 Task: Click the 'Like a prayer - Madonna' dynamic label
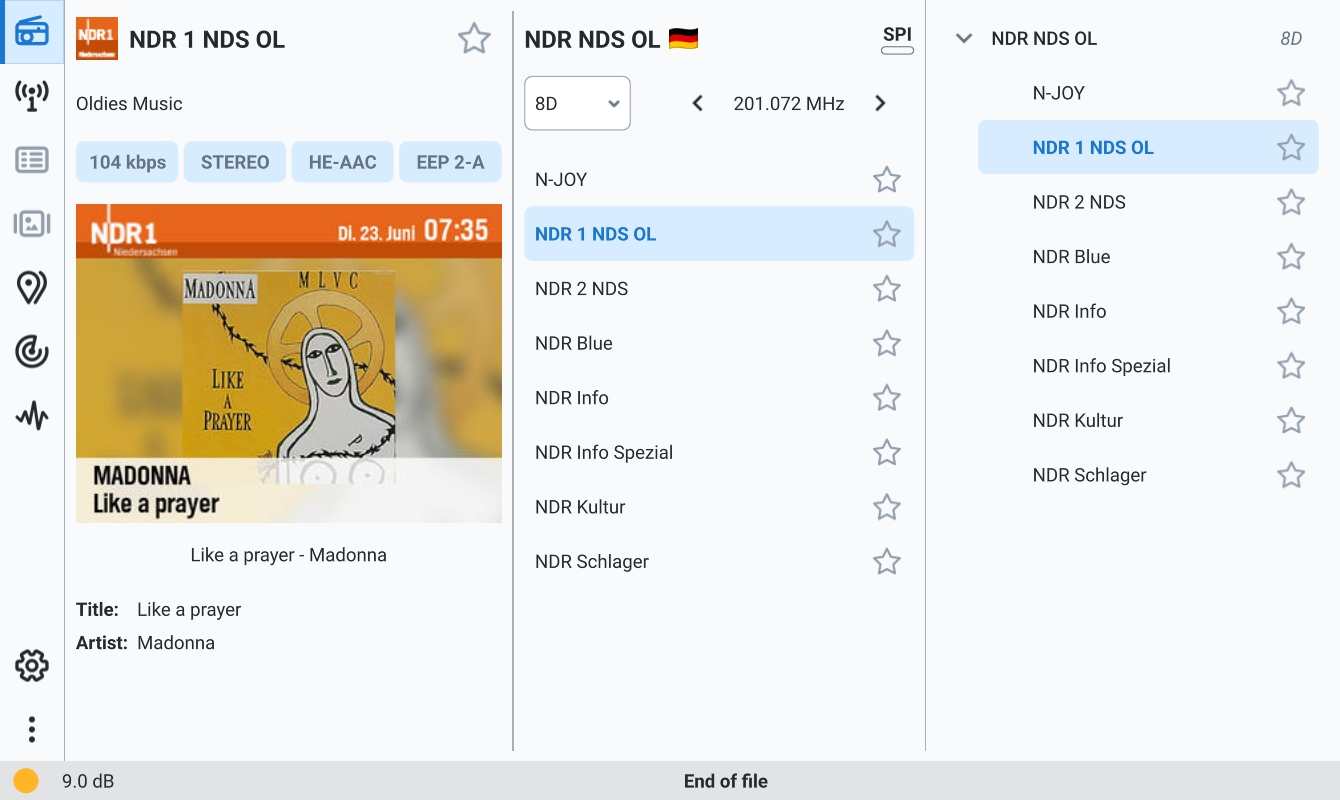coord(289,555)
